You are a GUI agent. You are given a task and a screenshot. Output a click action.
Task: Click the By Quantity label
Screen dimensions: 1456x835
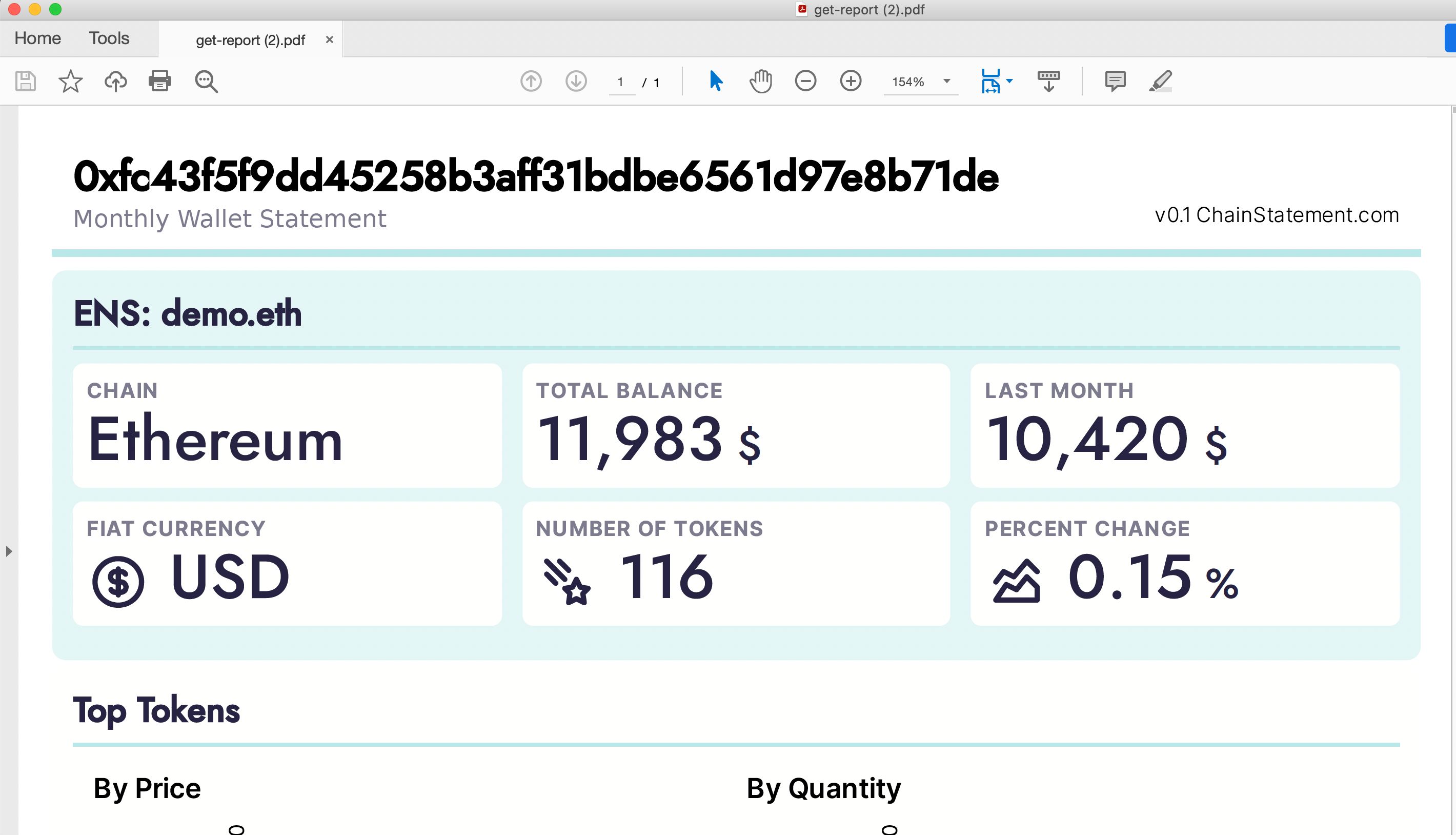pos(824,788)
